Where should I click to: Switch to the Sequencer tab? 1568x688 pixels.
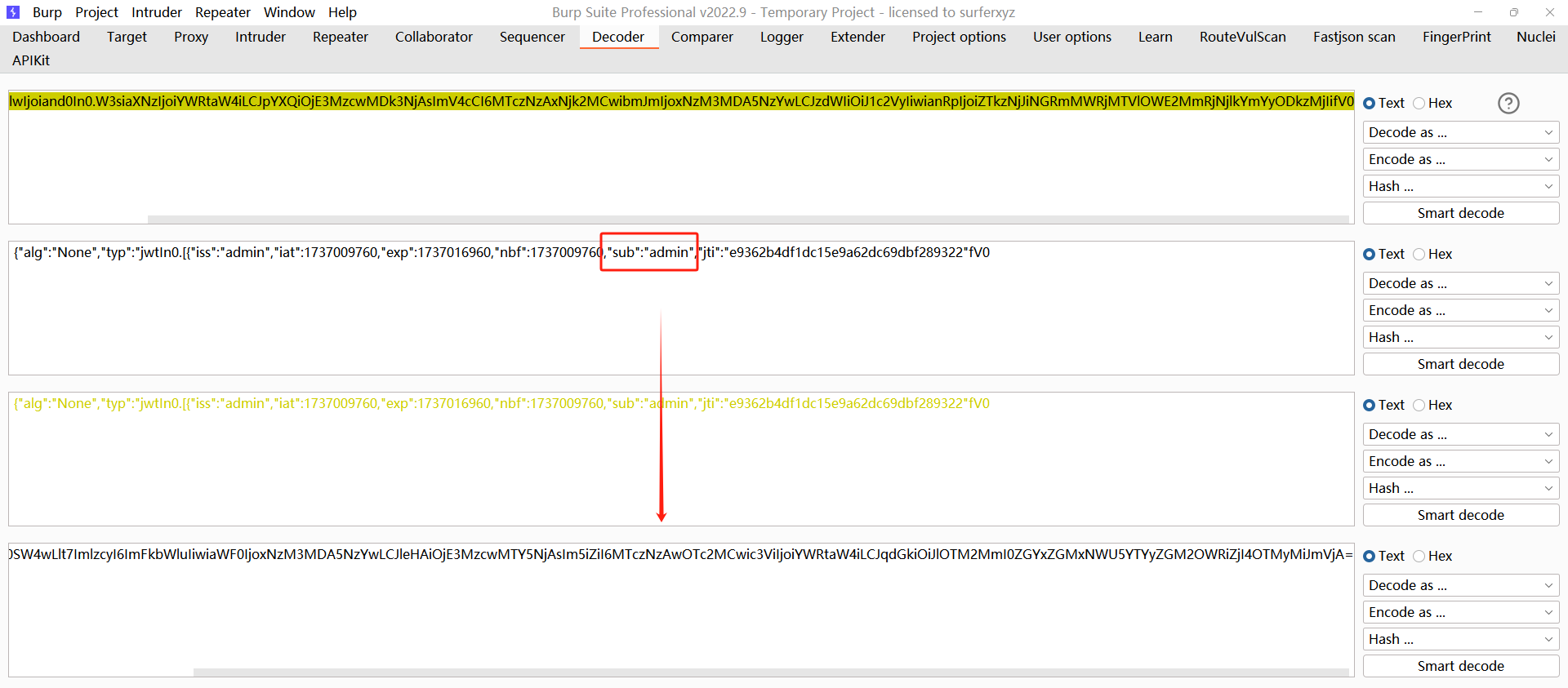pos(532,37)
